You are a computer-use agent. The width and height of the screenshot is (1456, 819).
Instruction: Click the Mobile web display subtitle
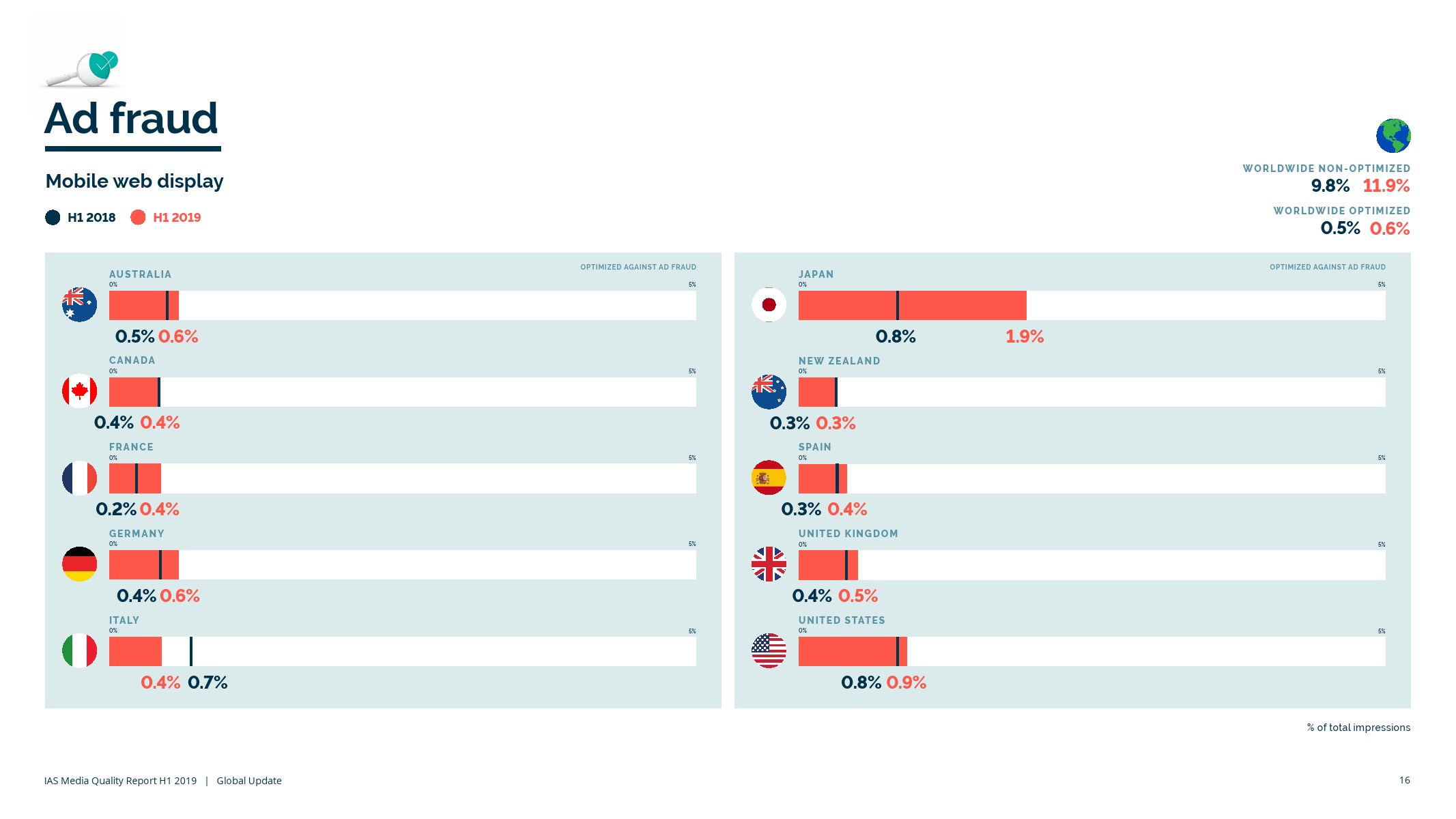click(134, 182)
